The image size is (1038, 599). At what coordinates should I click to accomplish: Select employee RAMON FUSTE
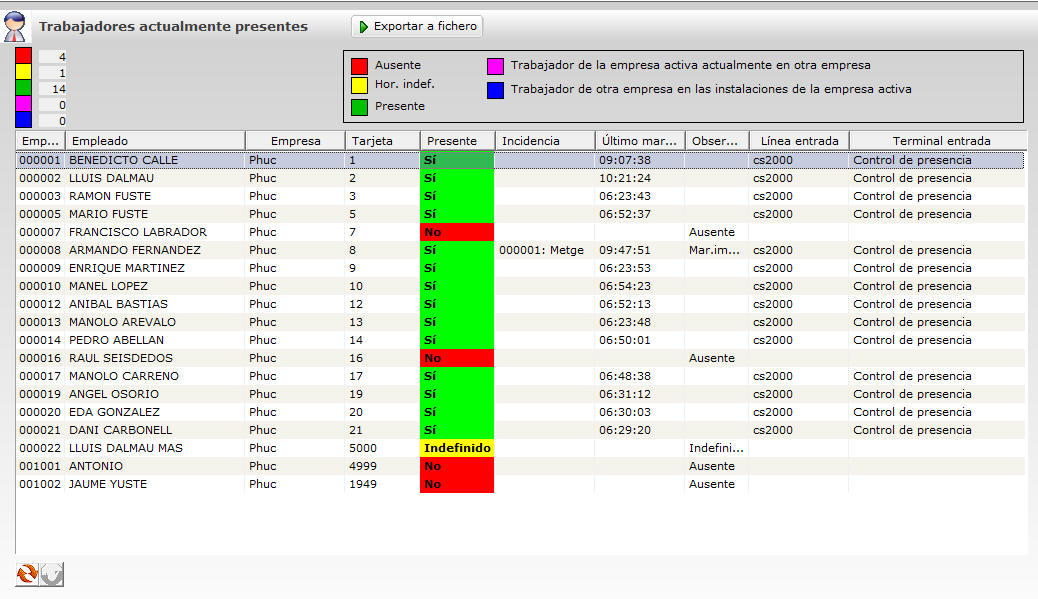(110, 196)
